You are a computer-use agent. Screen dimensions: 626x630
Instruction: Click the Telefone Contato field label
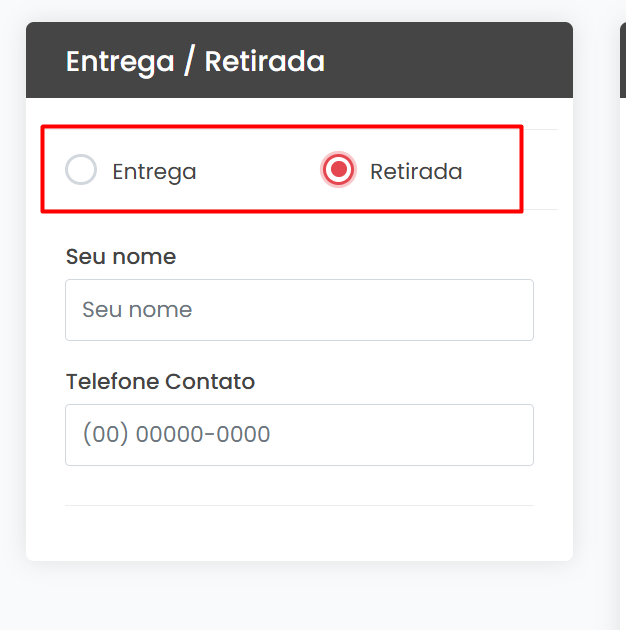click(x=160, y=382)
